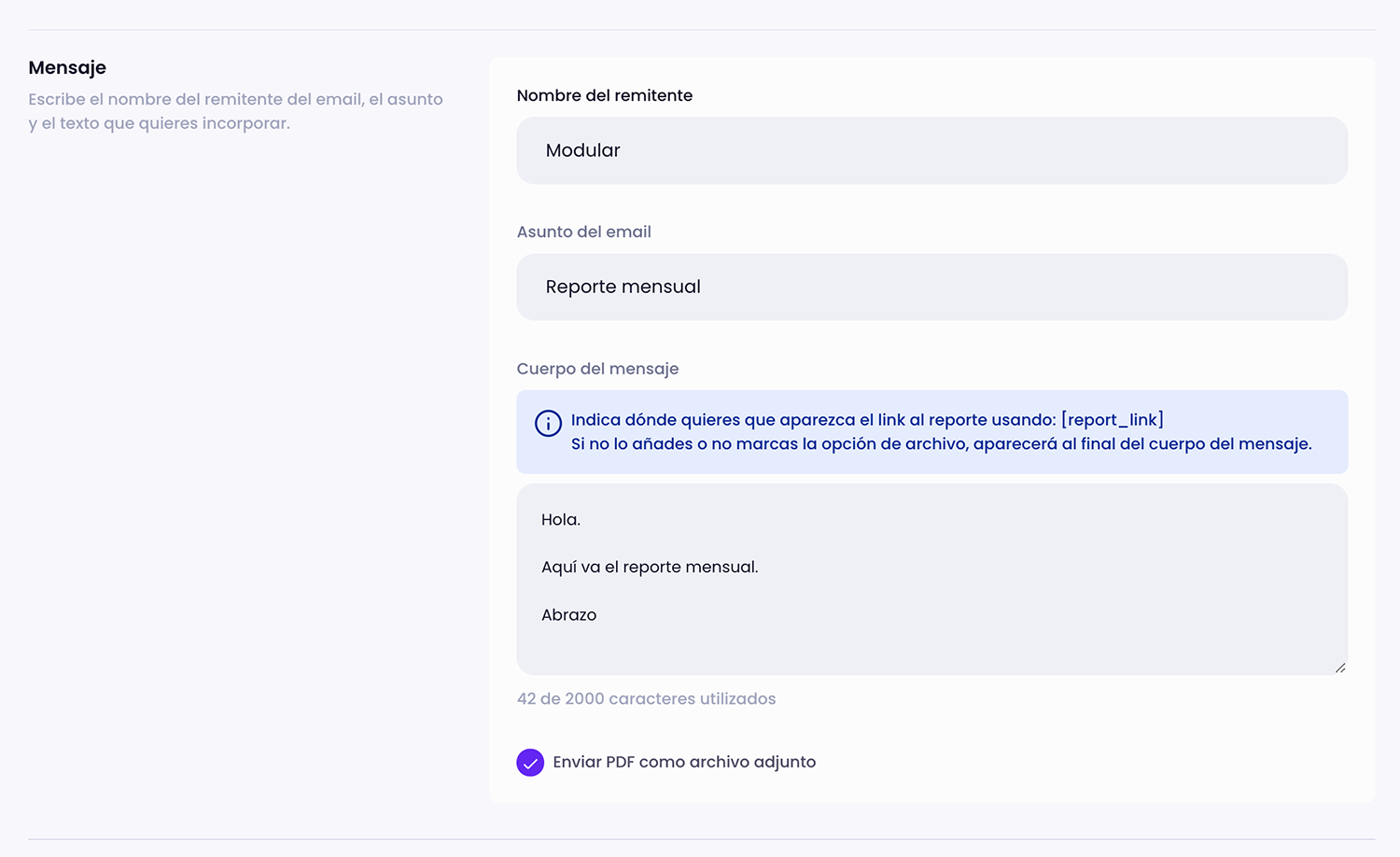
Task: Toggle the Enviar PDF como archivo adjunto checkbox
Action: pyautogui.click(x=530, y=763)
